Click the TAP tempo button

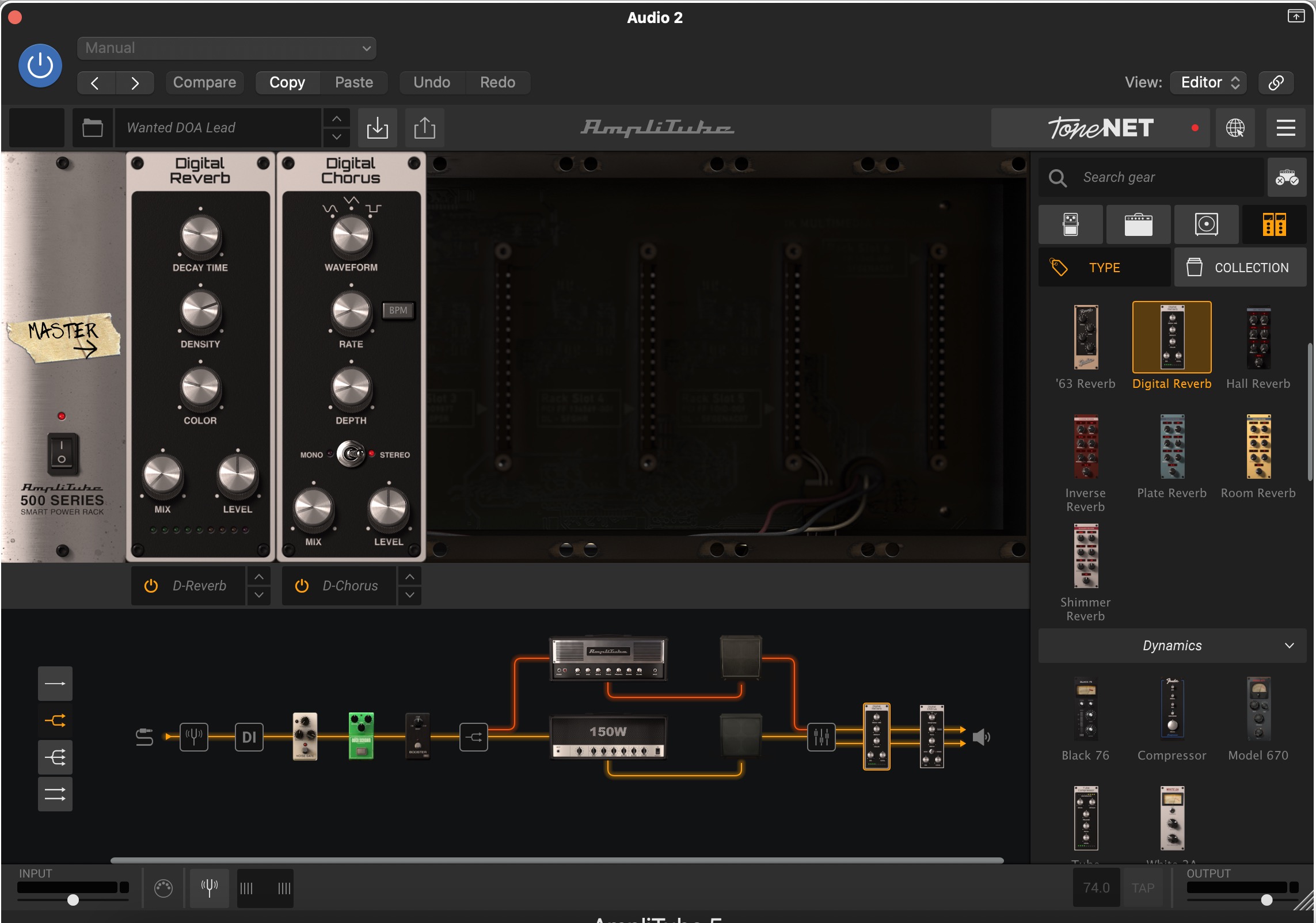[x=1143, y=888]
